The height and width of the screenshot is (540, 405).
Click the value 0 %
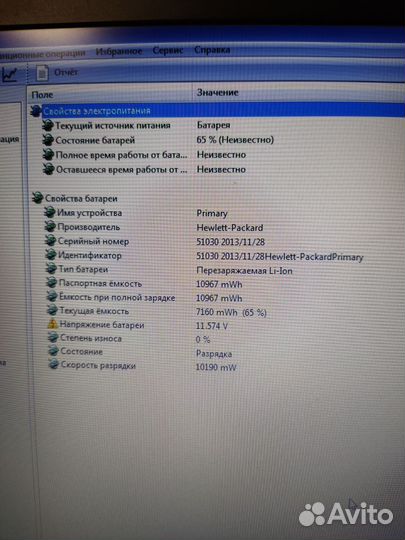coord(203,340)
